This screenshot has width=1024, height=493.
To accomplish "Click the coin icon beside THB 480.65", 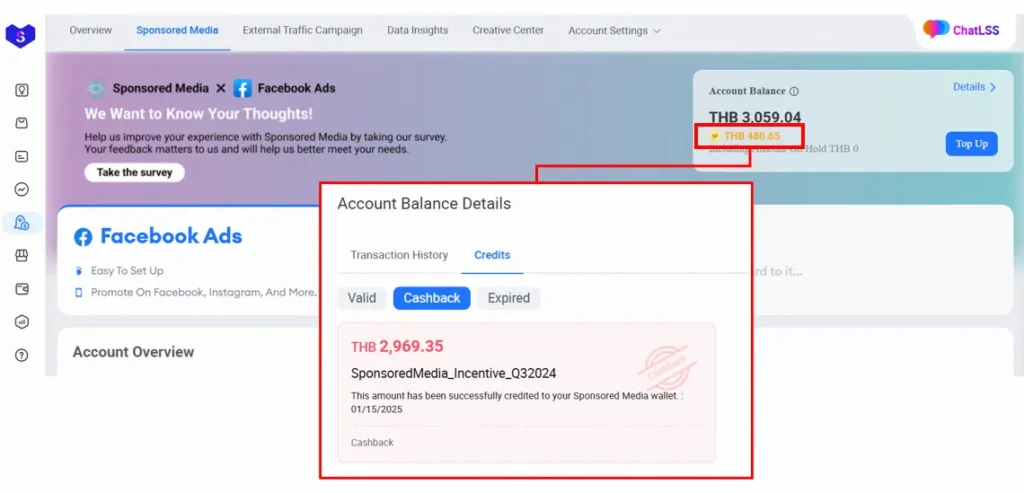I will [714, 136].
